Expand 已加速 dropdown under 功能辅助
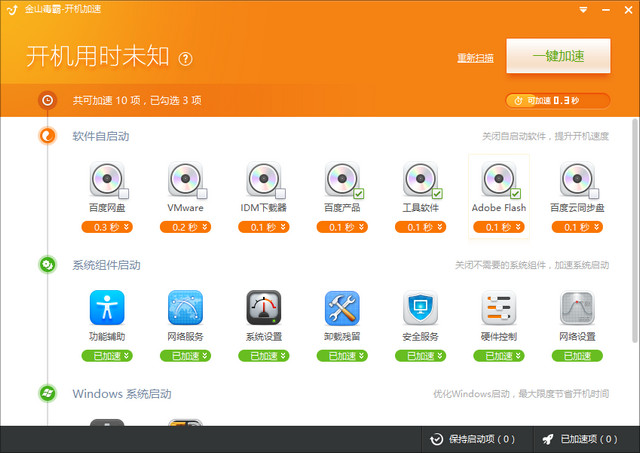Screen dimensions: 640x453 [107, 355]
